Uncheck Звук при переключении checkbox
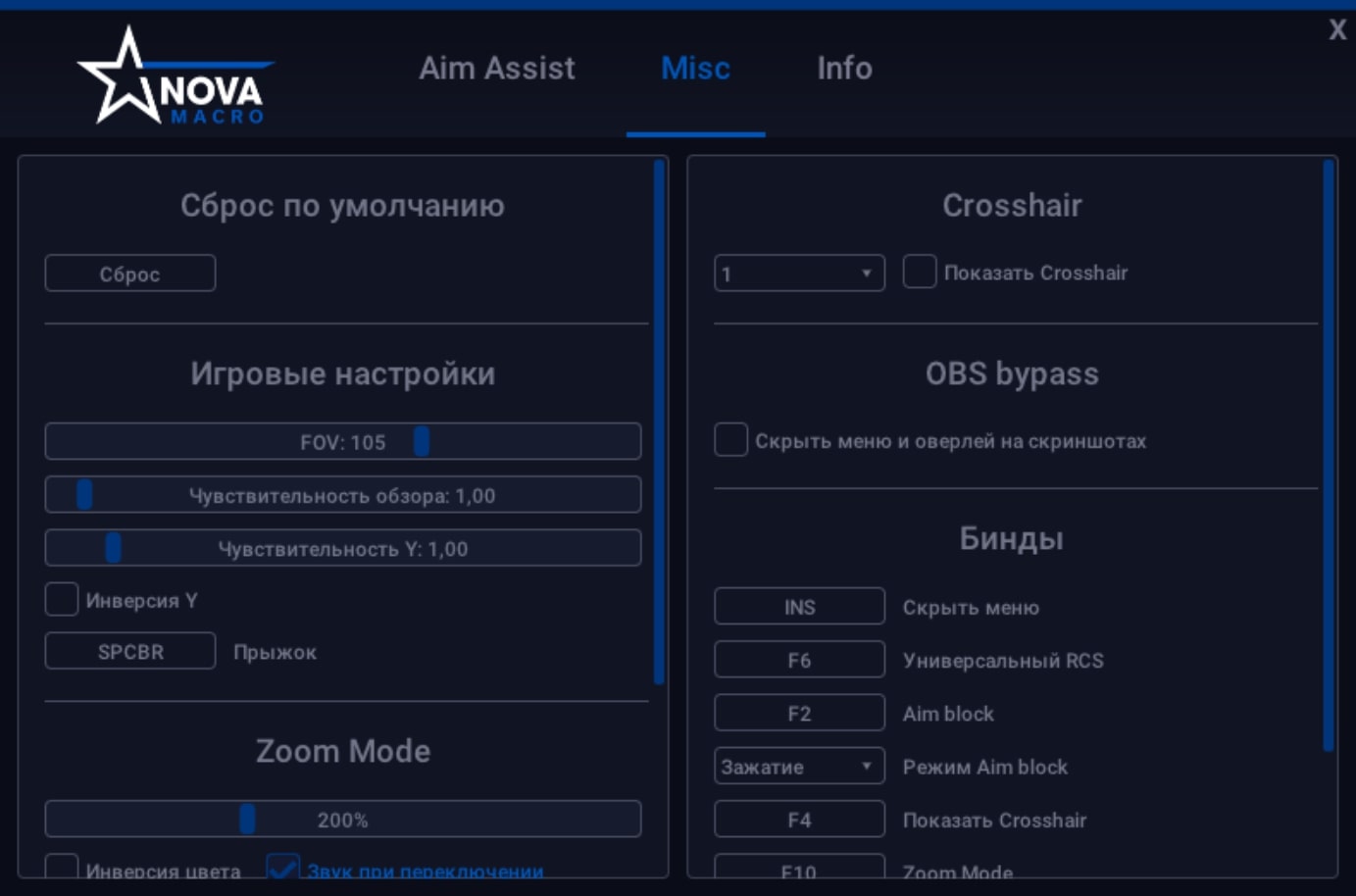The width and height of the screenshot is (1356, 896). (x=283, y=866)
